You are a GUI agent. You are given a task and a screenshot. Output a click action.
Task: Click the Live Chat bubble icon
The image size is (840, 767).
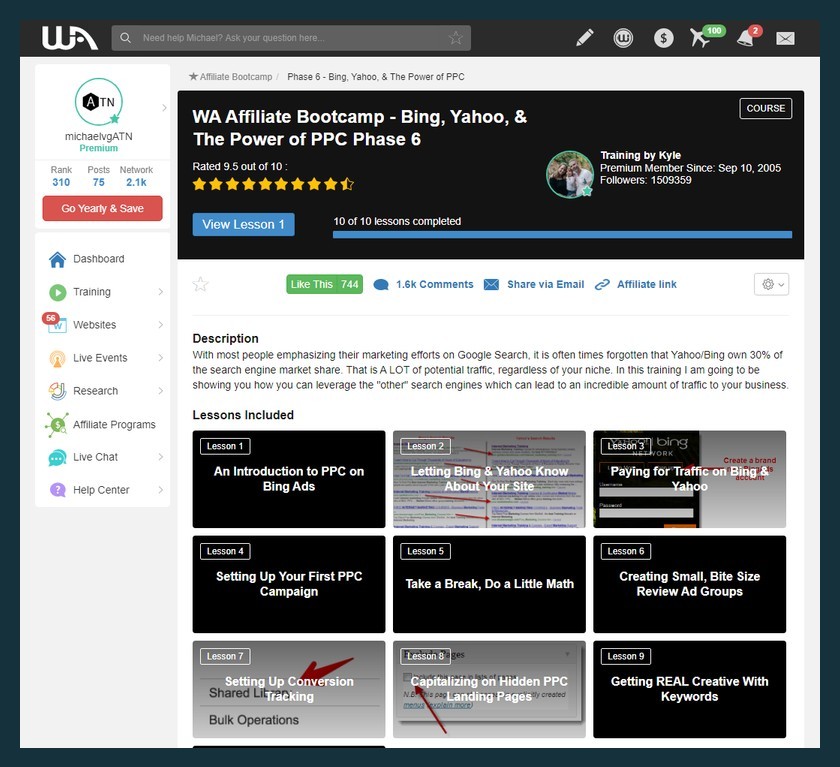point(57,458)
